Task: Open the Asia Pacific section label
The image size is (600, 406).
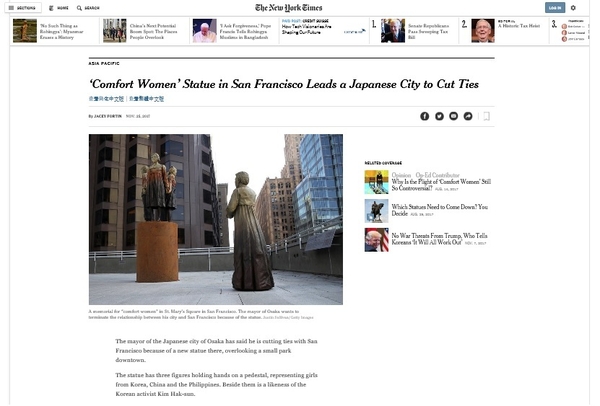Action: tap(104, 64)
